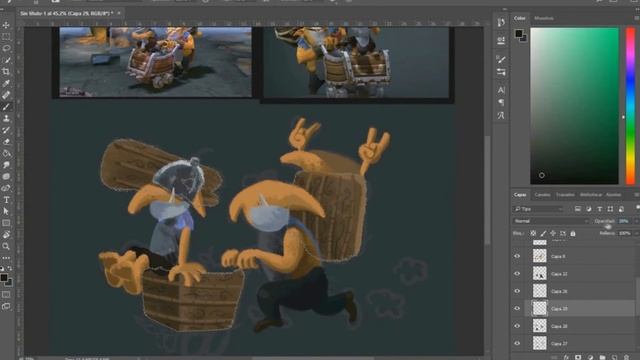Select the Magic Wand tool
640x360 pixels.
(6, 60)
